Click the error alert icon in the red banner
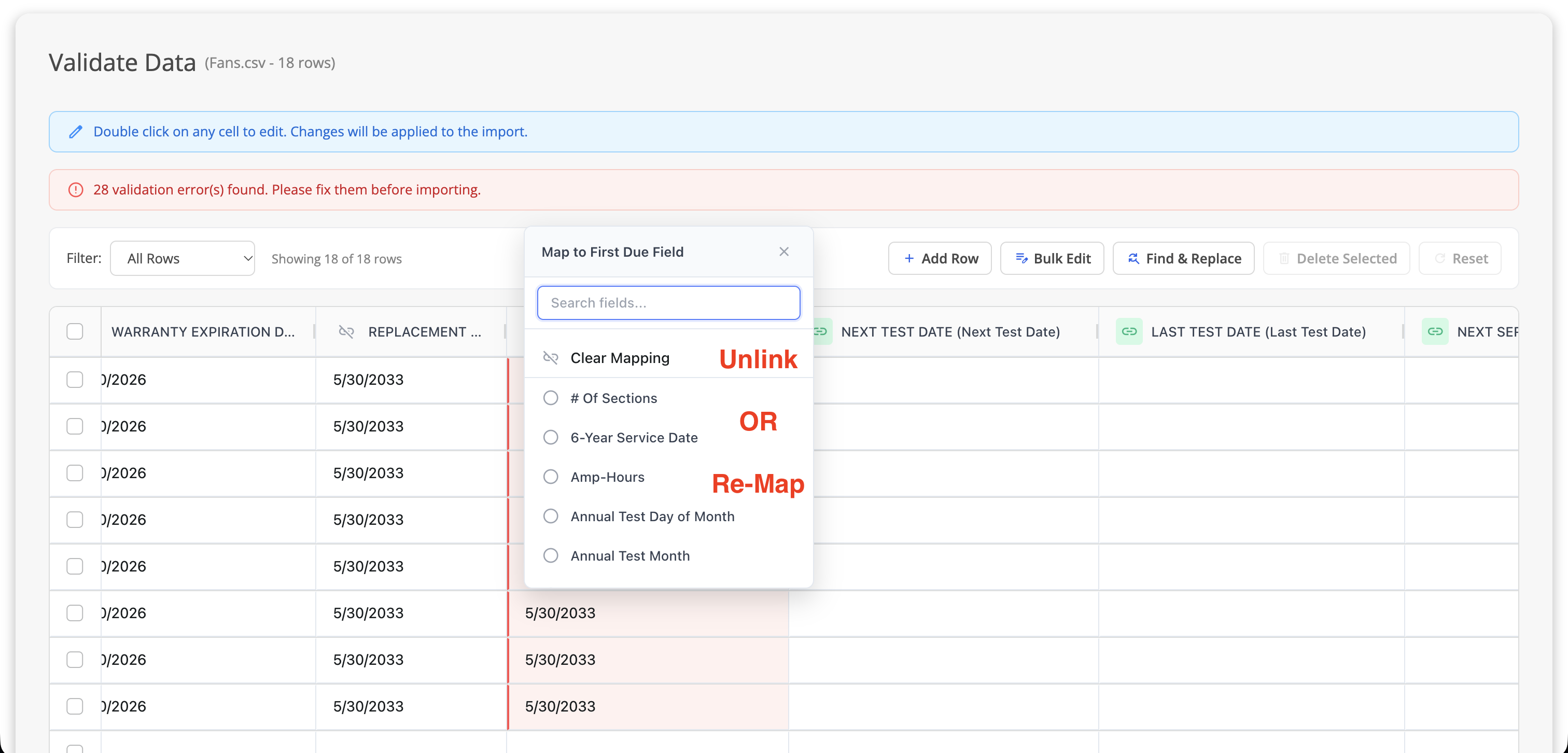This screenshot has height=753, width=1568. tap(76, 190)
